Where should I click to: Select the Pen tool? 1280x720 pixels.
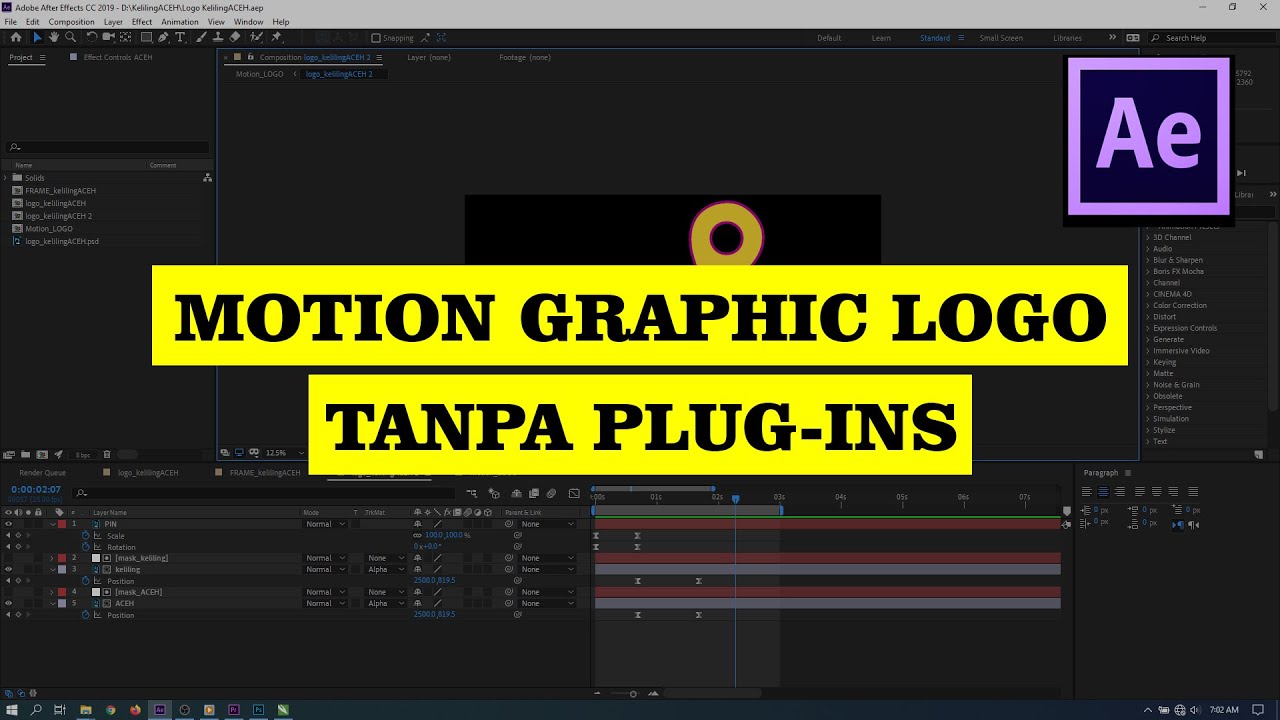point(163,37)
